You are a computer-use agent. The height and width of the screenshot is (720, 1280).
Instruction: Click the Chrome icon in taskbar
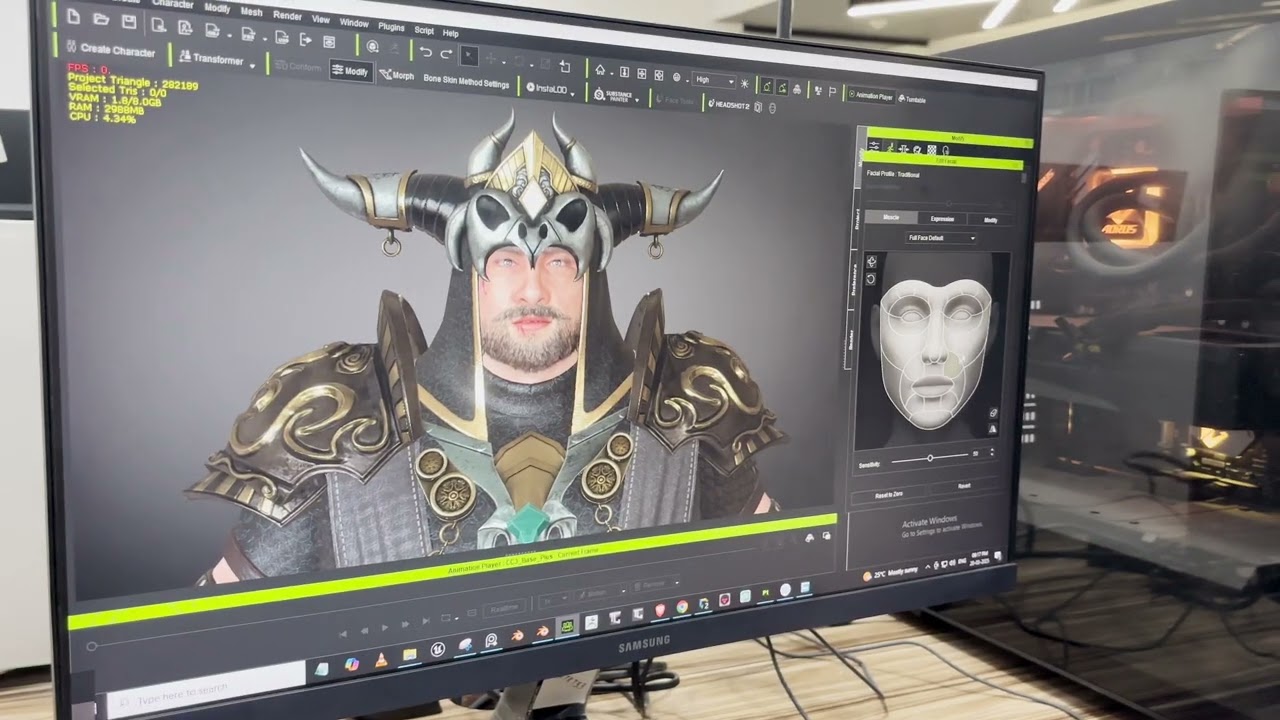[682, 607]
